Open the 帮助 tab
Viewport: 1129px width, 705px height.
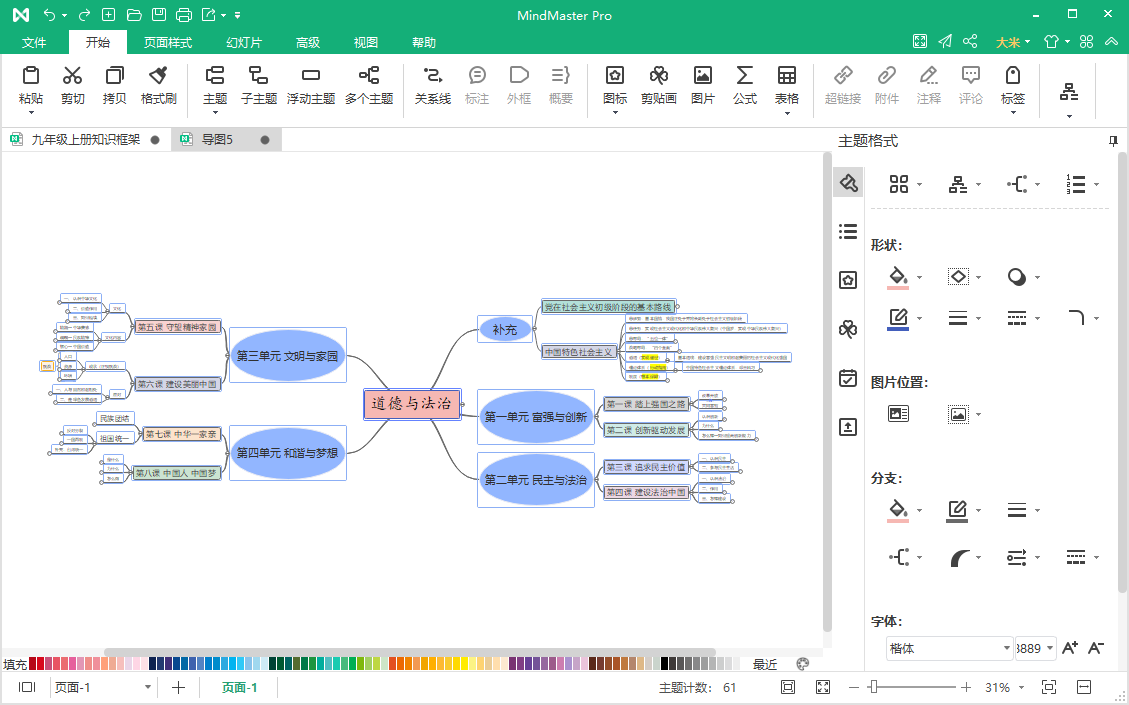point(424,42)
